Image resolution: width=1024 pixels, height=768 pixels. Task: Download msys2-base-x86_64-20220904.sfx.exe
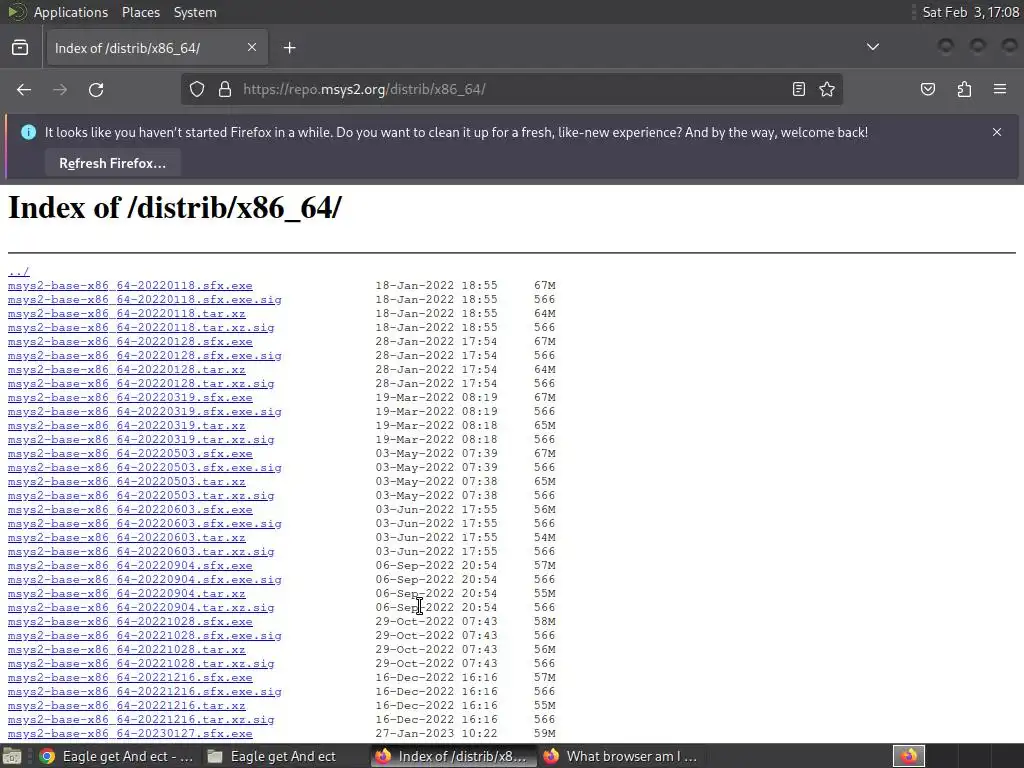tap(130, 566)
